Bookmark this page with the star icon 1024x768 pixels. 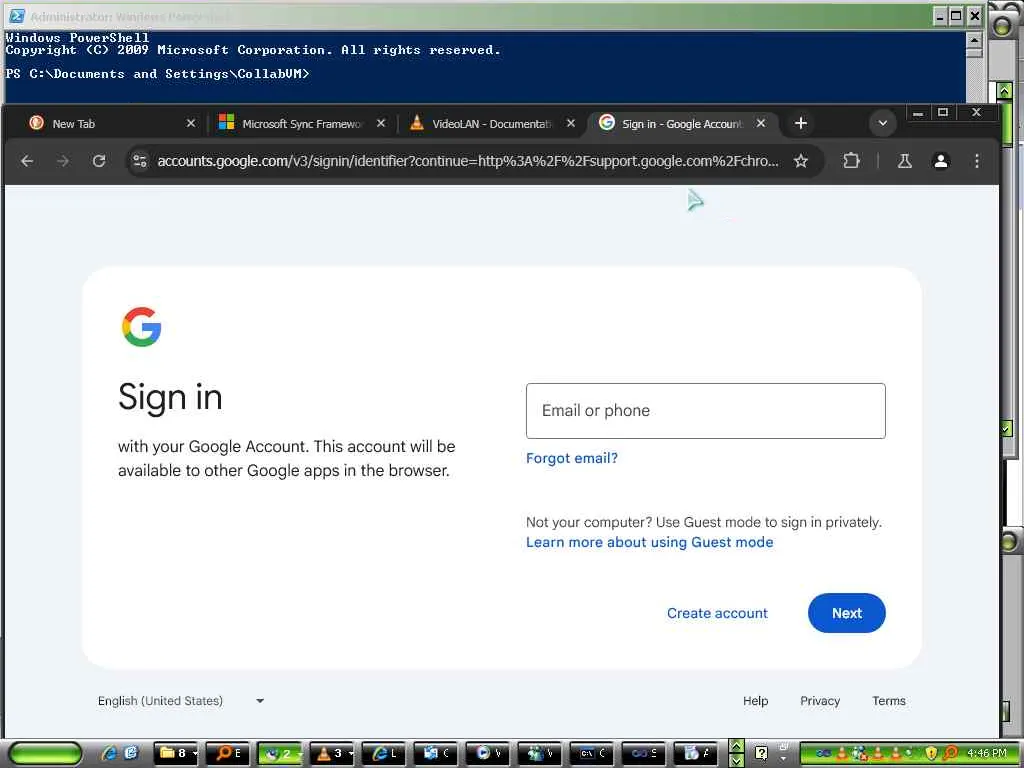tap(801, 161)
